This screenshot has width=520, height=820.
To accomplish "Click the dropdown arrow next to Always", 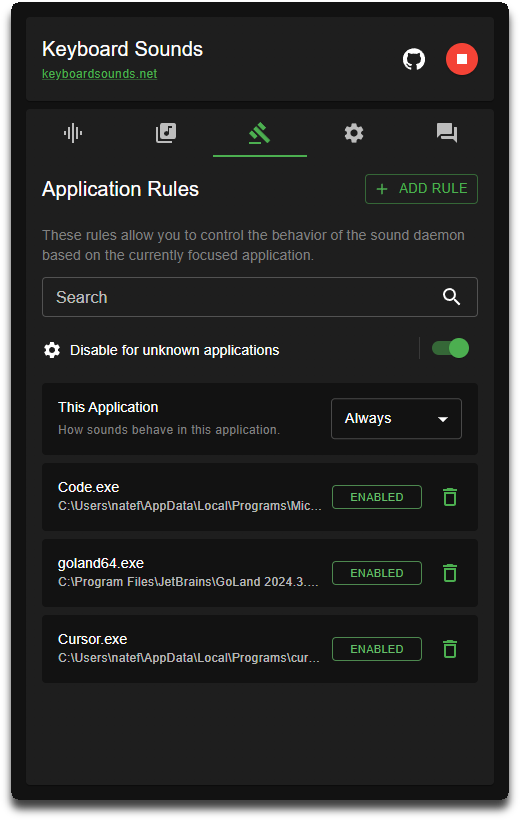I will [443, 419].
